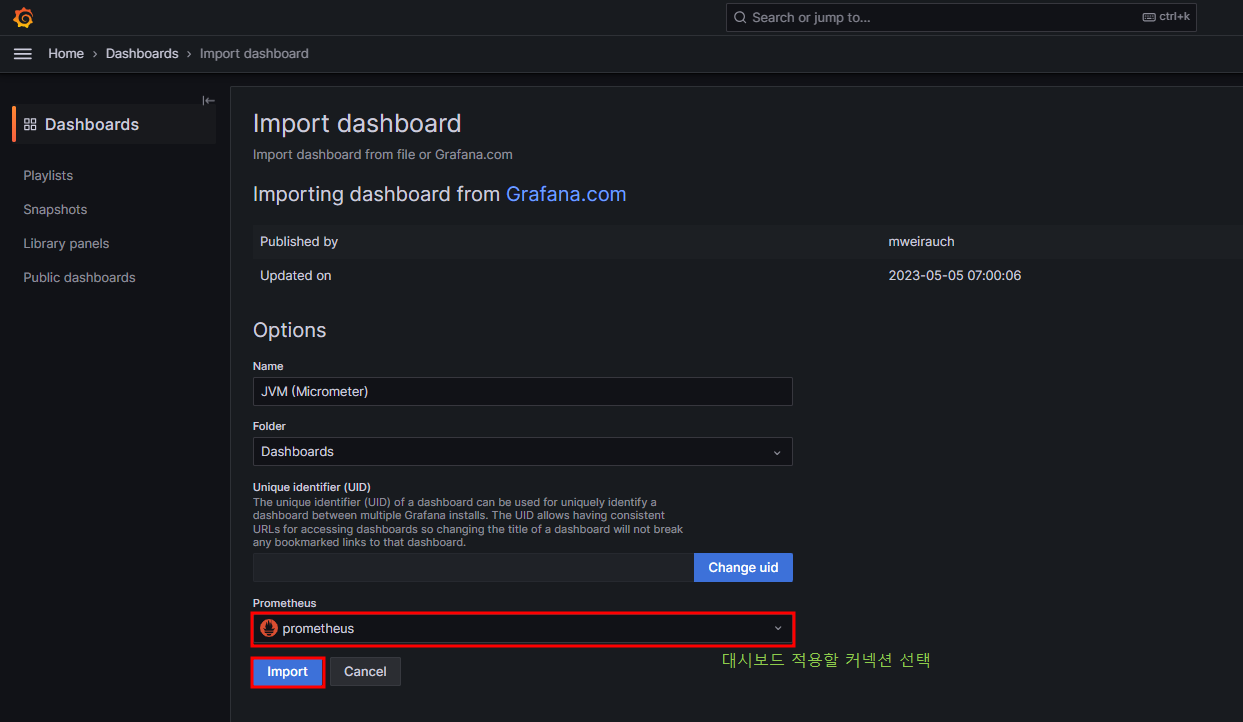The height and width of the screenshot is (722, 1243).
Task: Open the Grafana.com link
Action: [566, 194]
